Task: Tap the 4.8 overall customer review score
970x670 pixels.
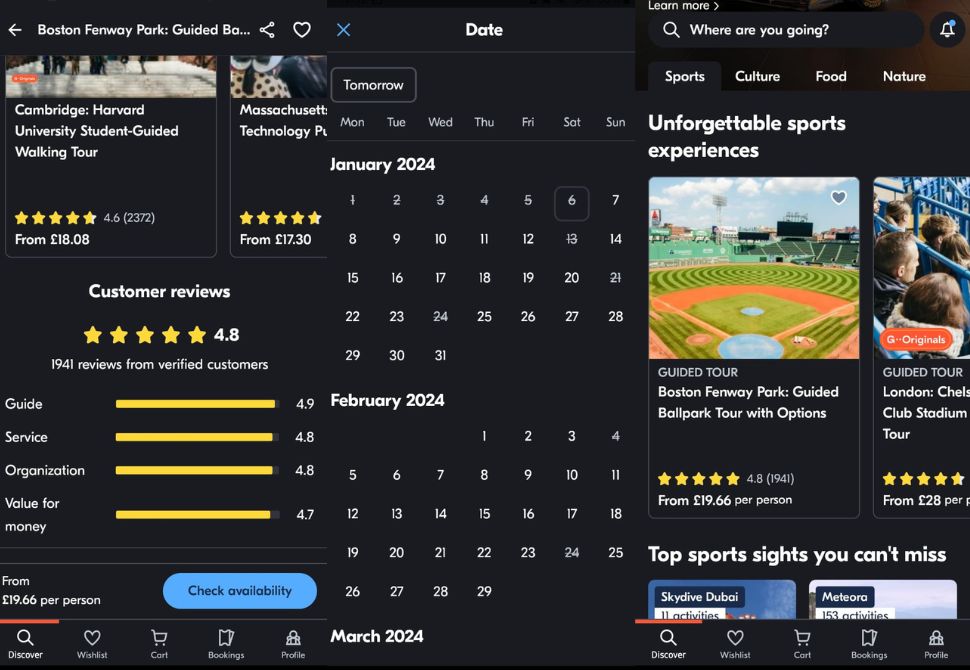Action: [x=226, y=335]
